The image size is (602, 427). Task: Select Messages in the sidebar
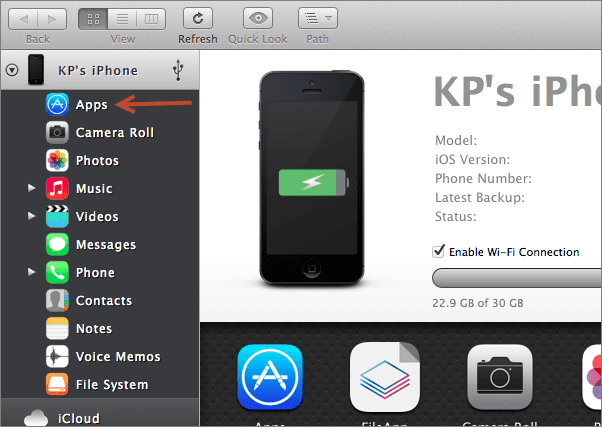click(x=106, y=245)
